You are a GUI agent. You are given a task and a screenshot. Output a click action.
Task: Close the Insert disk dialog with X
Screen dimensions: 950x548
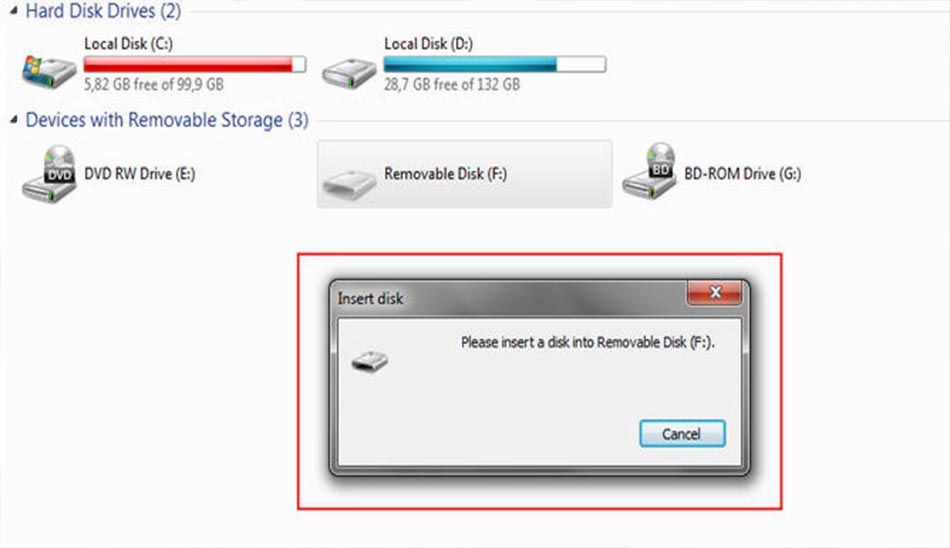[x=714, y=292]
